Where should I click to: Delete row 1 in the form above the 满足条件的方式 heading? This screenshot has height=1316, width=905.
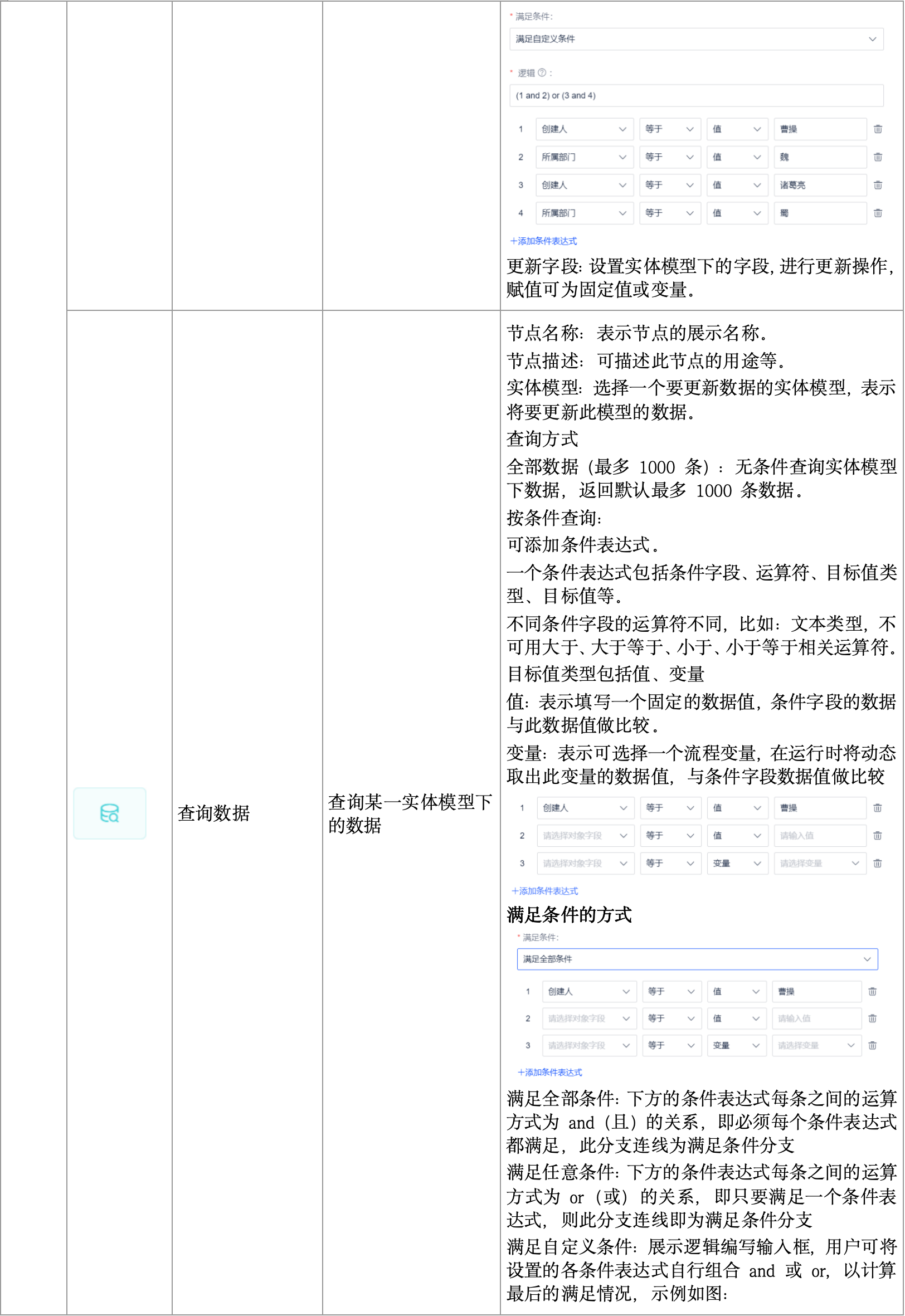click(877, 808)
